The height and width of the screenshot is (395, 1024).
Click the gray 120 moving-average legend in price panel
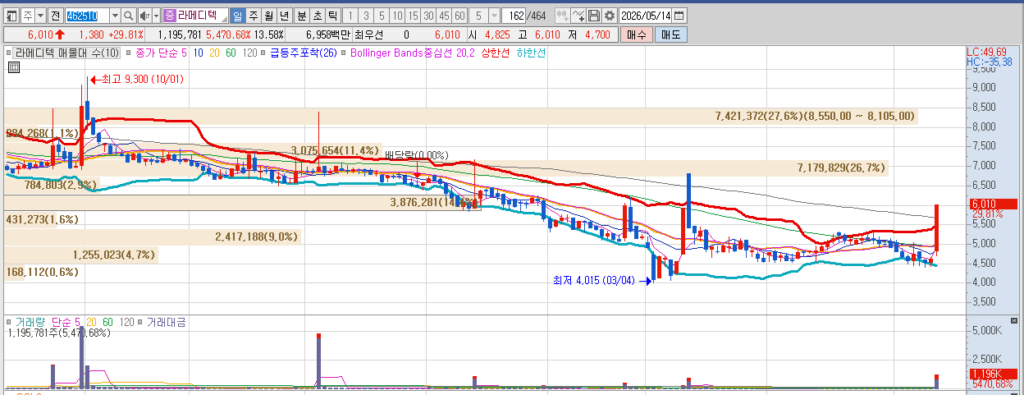pyautogui.click(x=249, y=54)
